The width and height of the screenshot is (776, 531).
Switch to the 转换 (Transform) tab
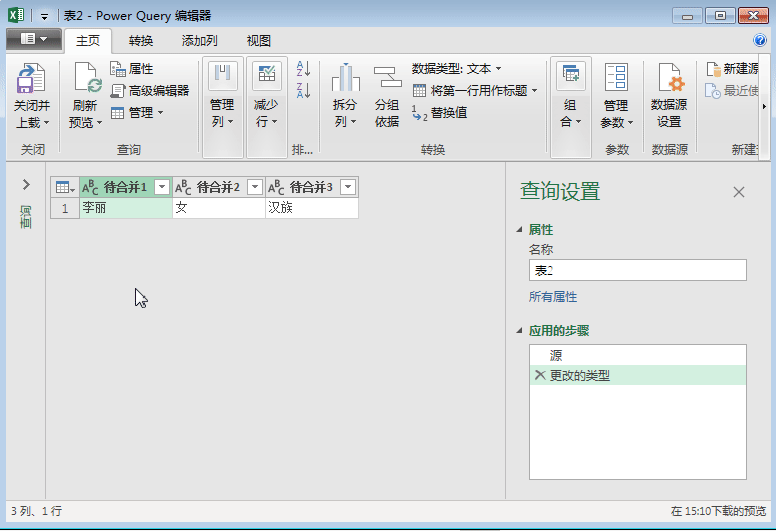click(x=141, y=41)
